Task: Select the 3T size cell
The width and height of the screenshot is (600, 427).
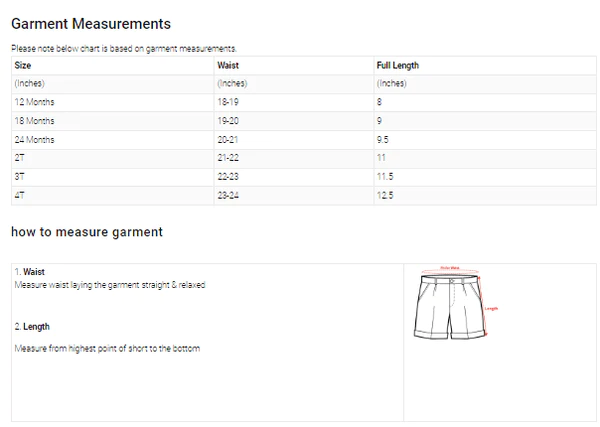Action: point(20,176)
